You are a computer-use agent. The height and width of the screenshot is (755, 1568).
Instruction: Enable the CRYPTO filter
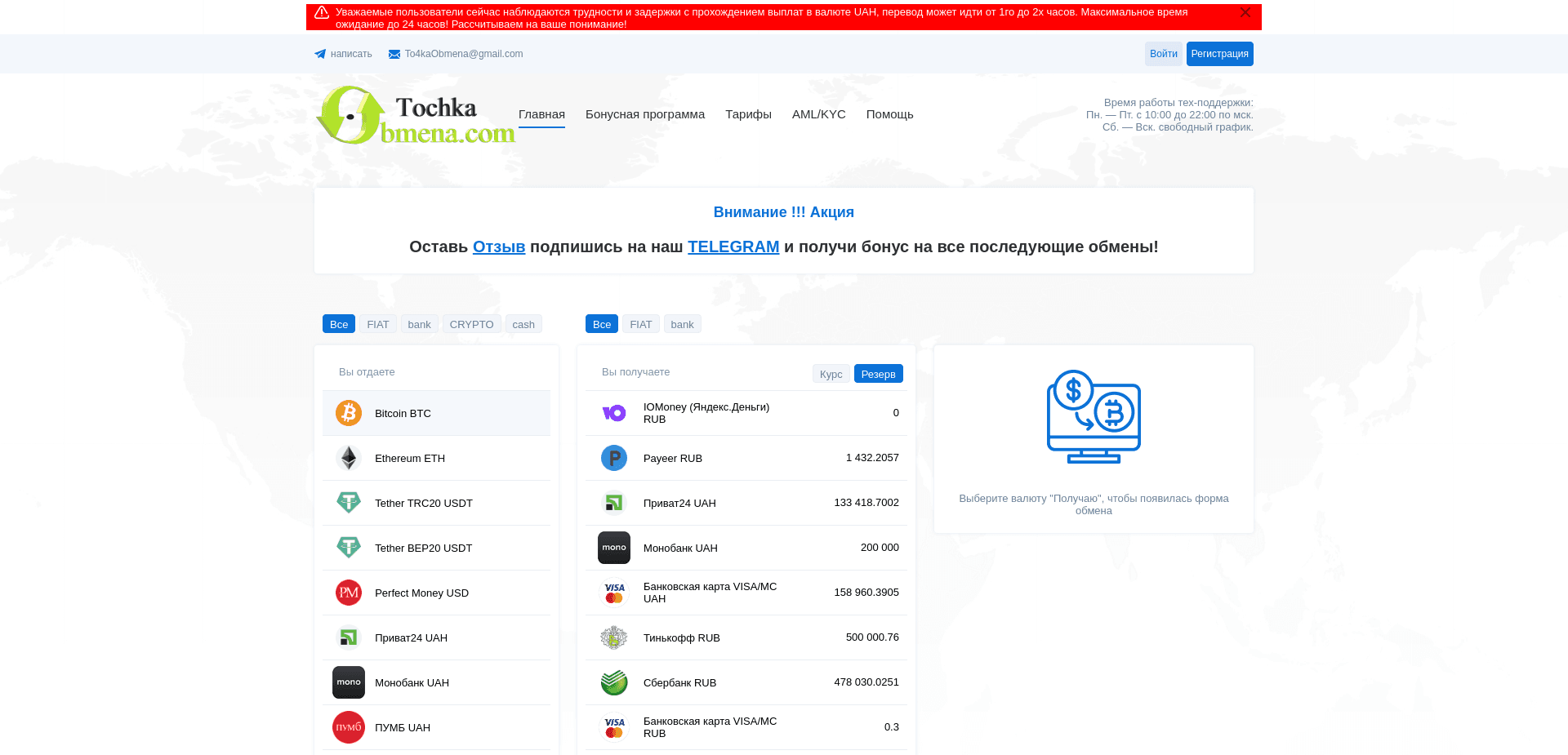click(472, 323)
